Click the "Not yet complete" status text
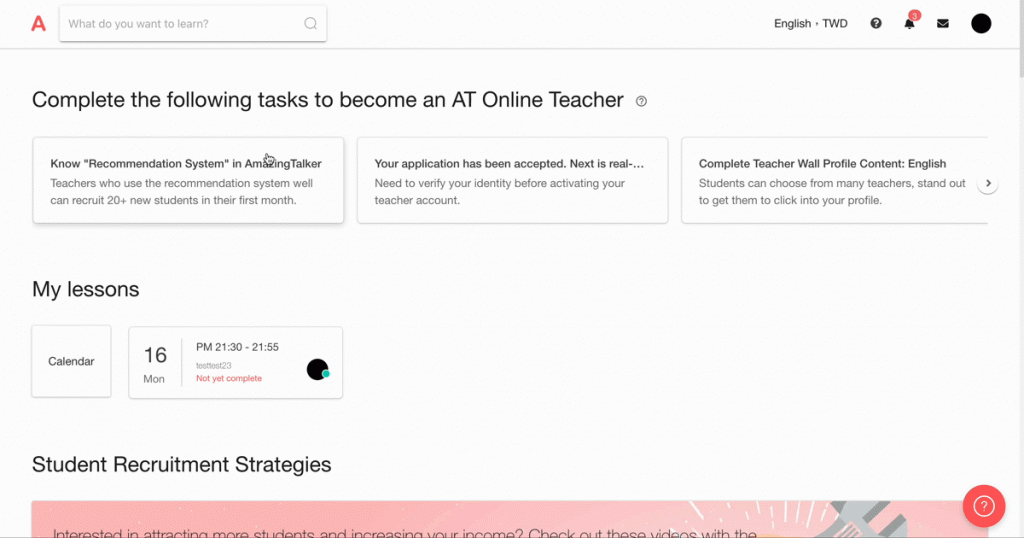The width and height of the screenshot is (1024, 538). click(x=229, y=379)
